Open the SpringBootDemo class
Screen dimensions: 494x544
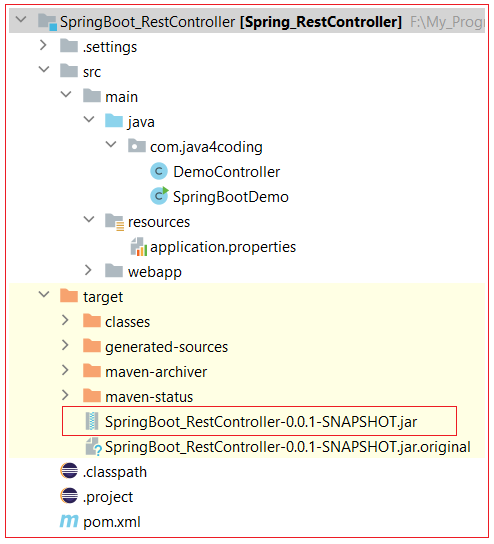point(231,197)
